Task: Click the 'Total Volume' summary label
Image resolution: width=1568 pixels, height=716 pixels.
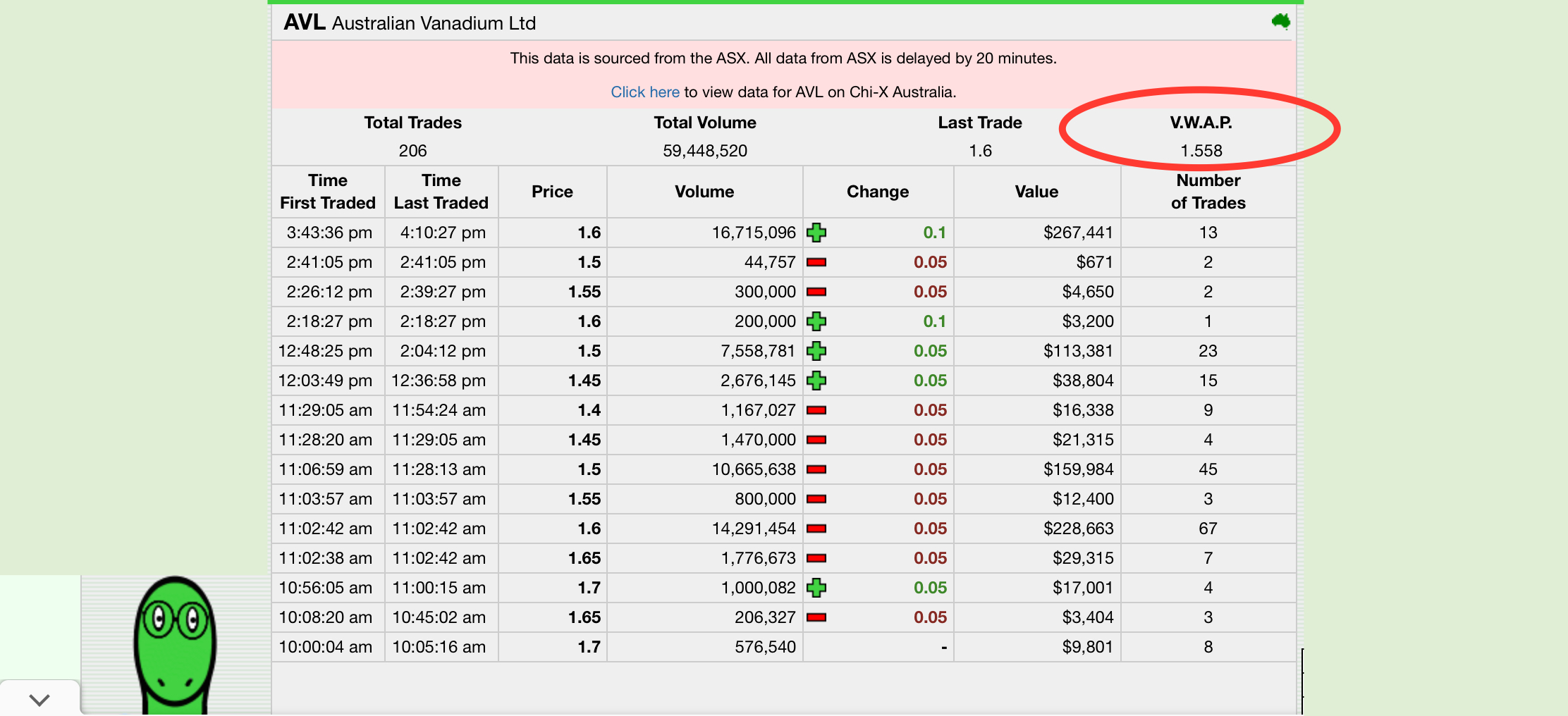Action: (705, 123)
